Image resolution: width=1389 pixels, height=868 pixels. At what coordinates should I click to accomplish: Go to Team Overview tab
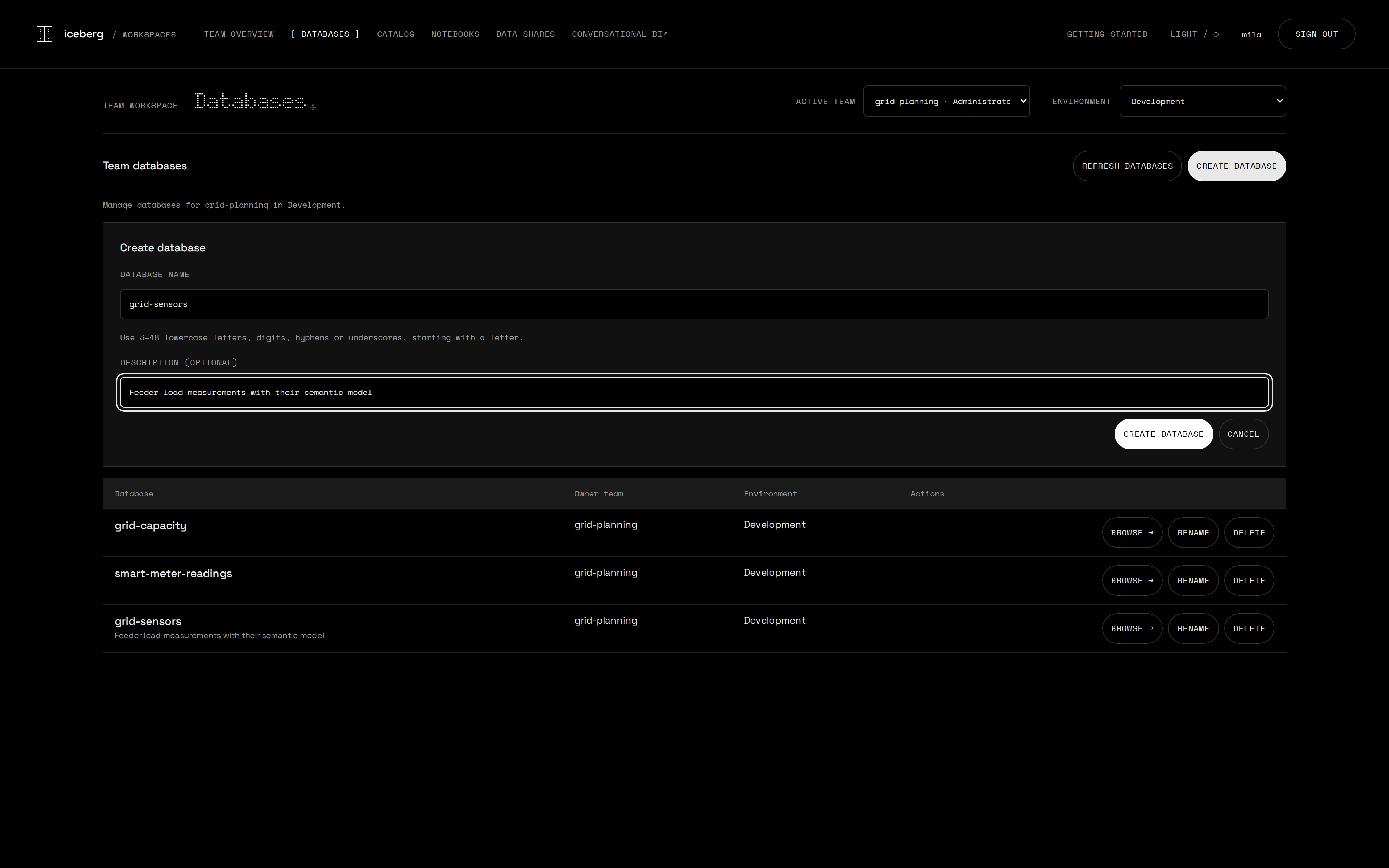coord(239,34)
